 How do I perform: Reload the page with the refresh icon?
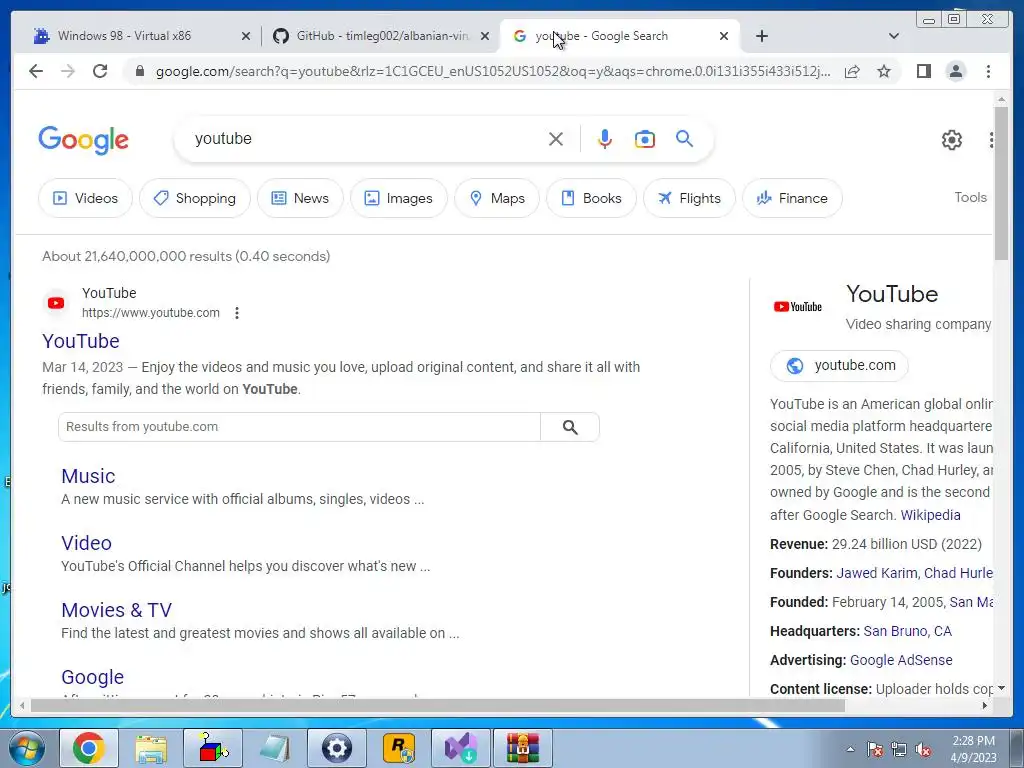pos(100,71)
